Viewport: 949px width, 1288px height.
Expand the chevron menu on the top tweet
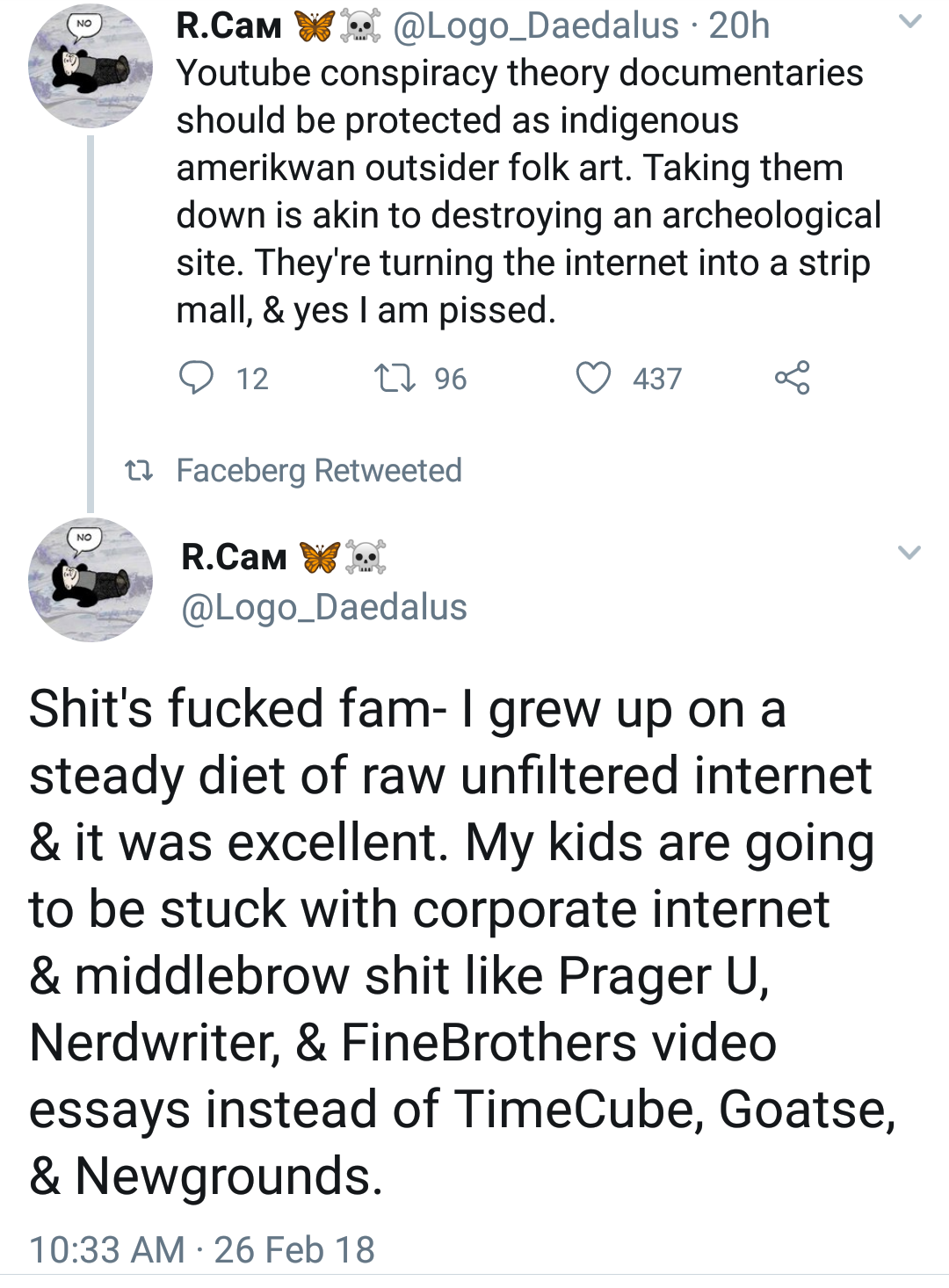pos(910,22)
